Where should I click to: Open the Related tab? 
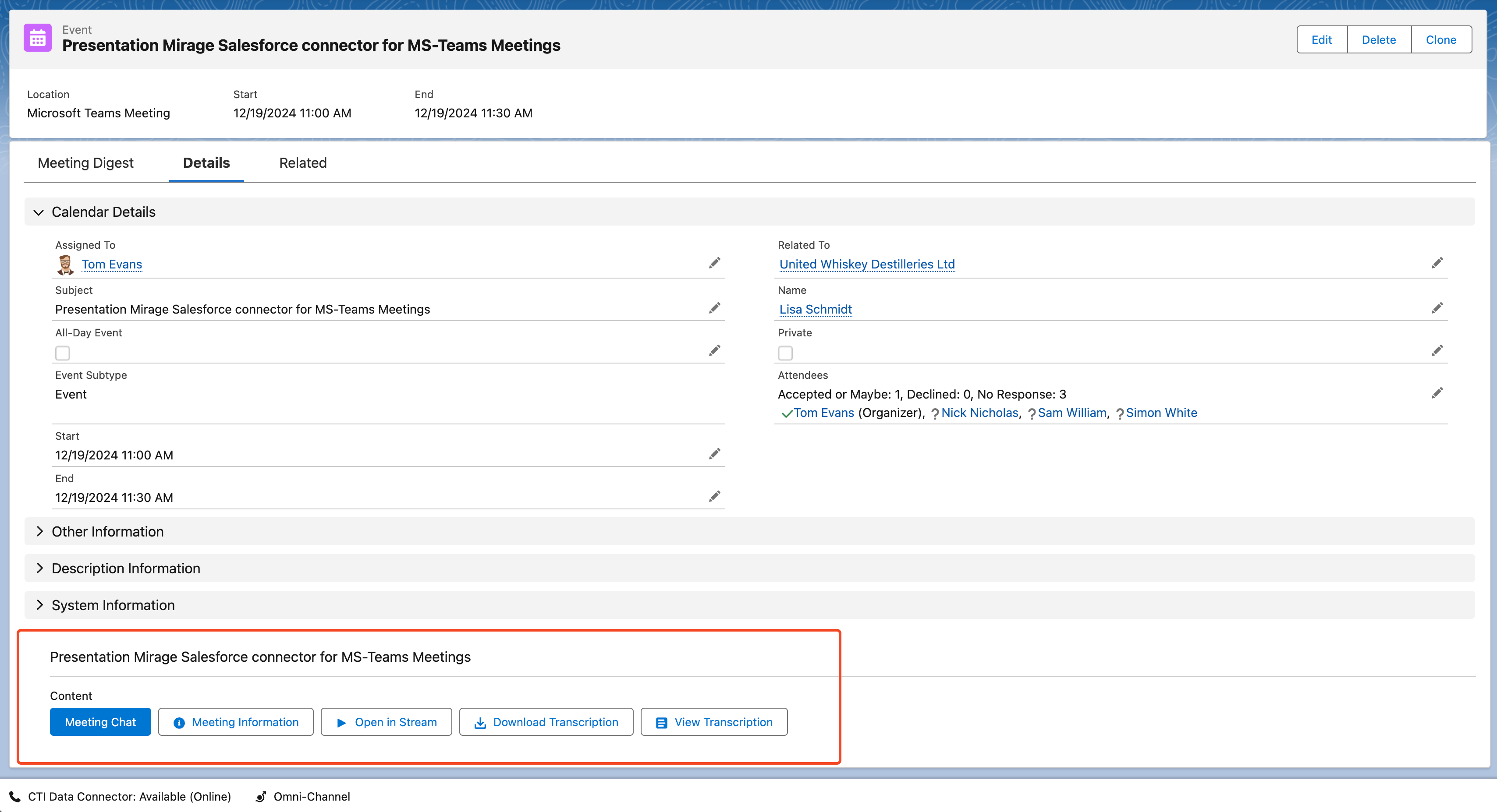click(x=303, y=162)
